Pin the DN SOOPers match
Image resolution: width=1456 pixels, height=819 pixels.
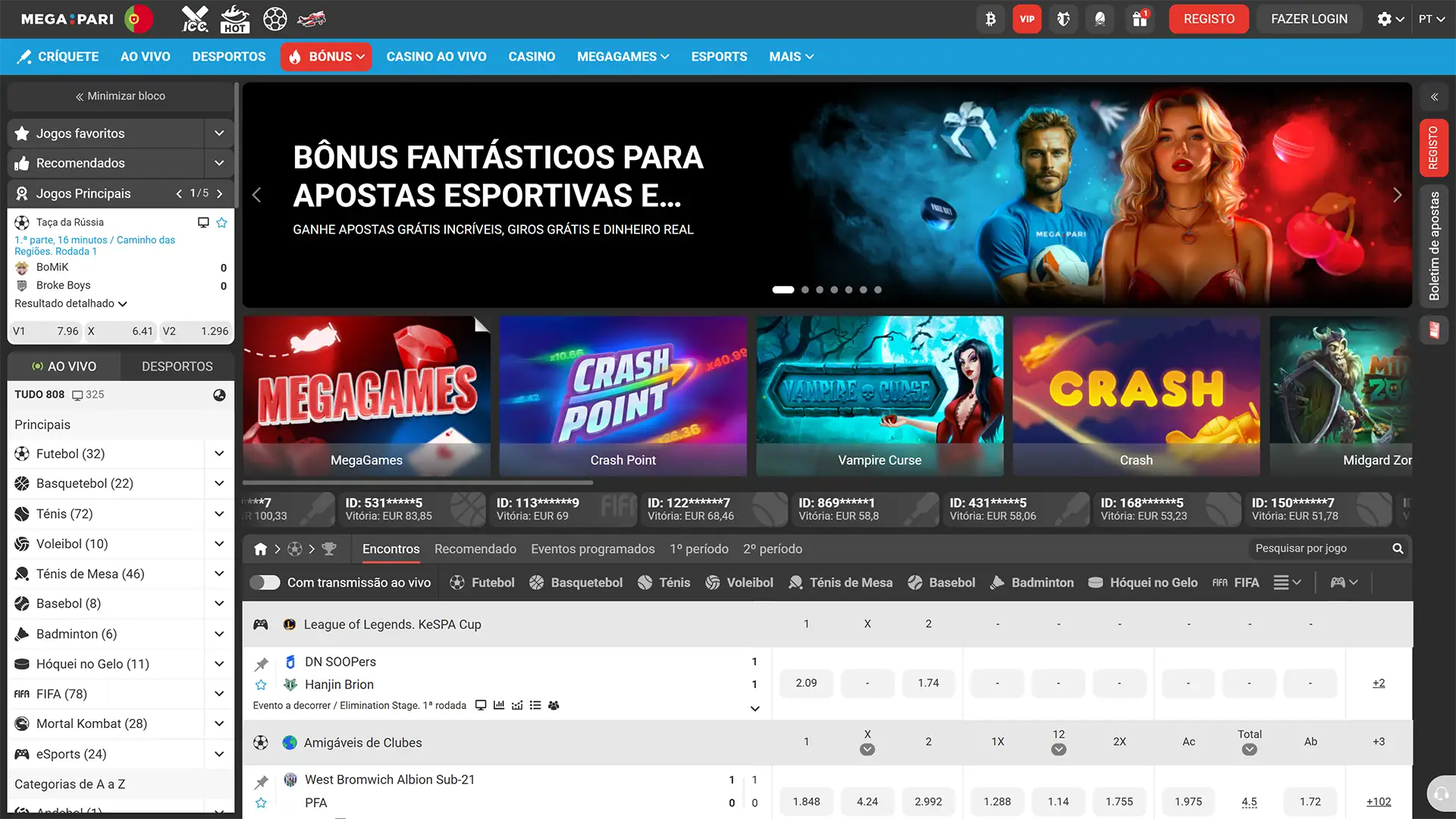click(261, 665)
